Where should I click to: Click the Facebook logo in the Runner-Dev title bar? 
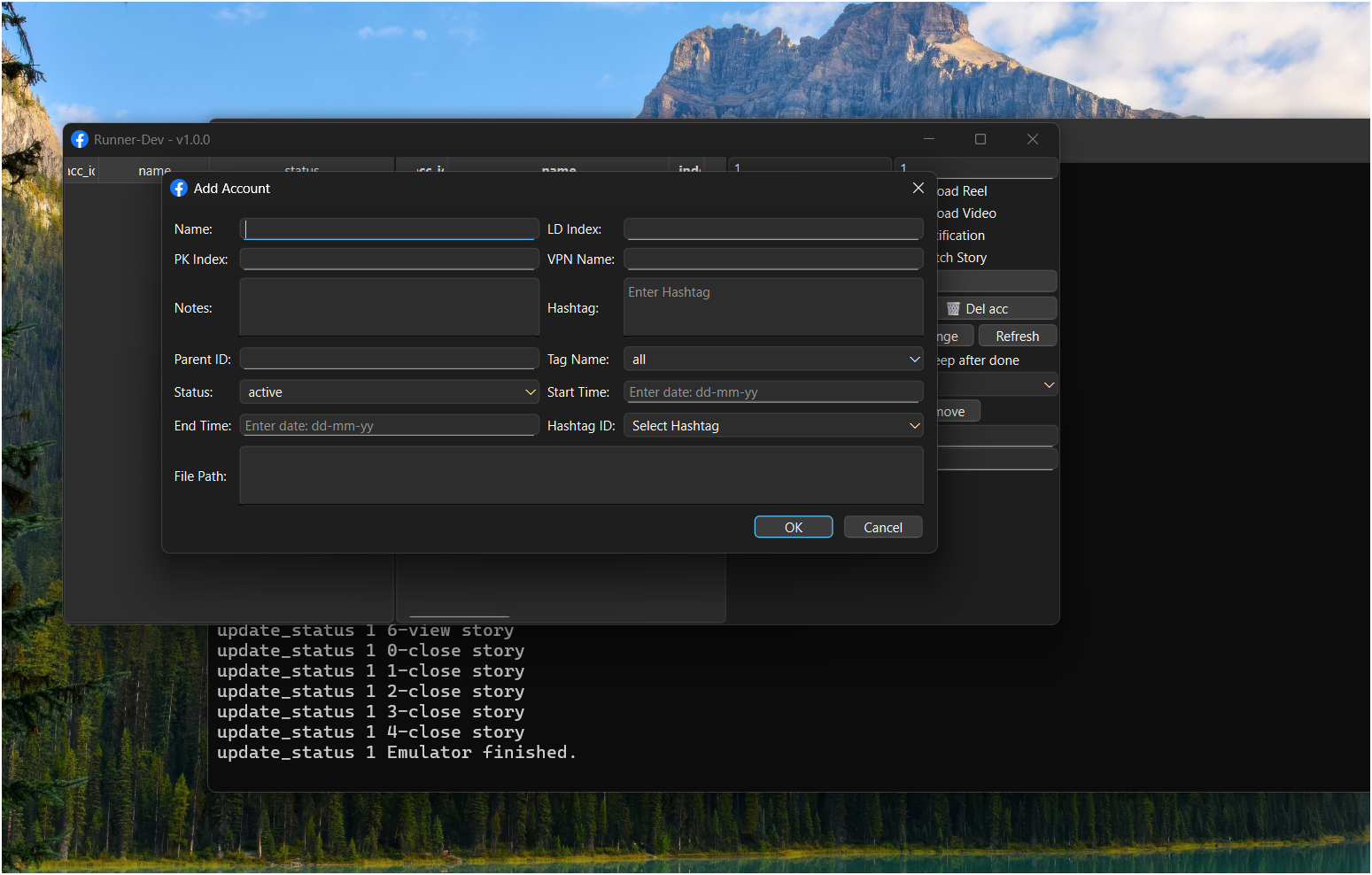pyautogui.click(x=80, y=139)
